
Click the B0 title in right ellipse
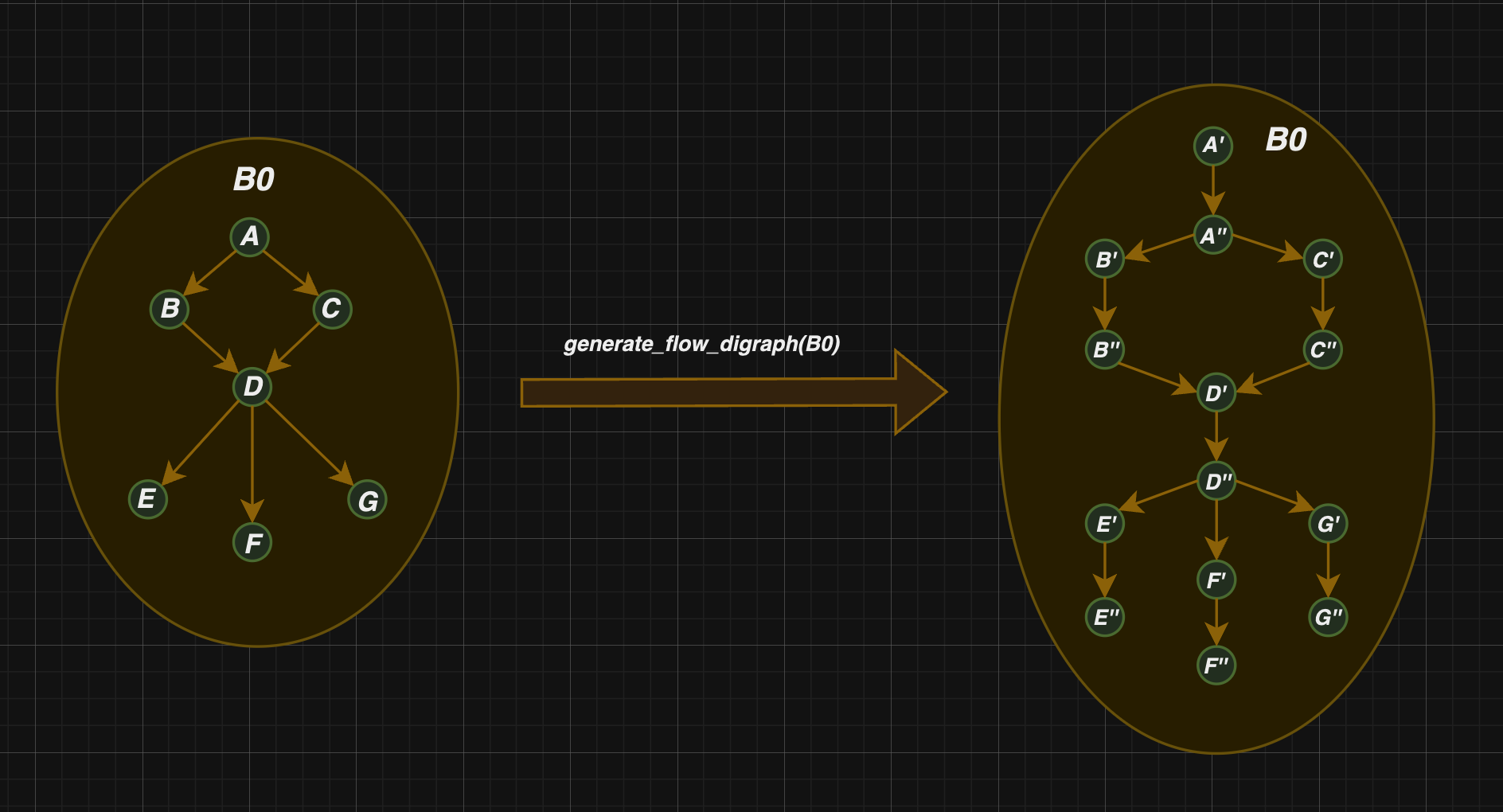pos(1286,140)
